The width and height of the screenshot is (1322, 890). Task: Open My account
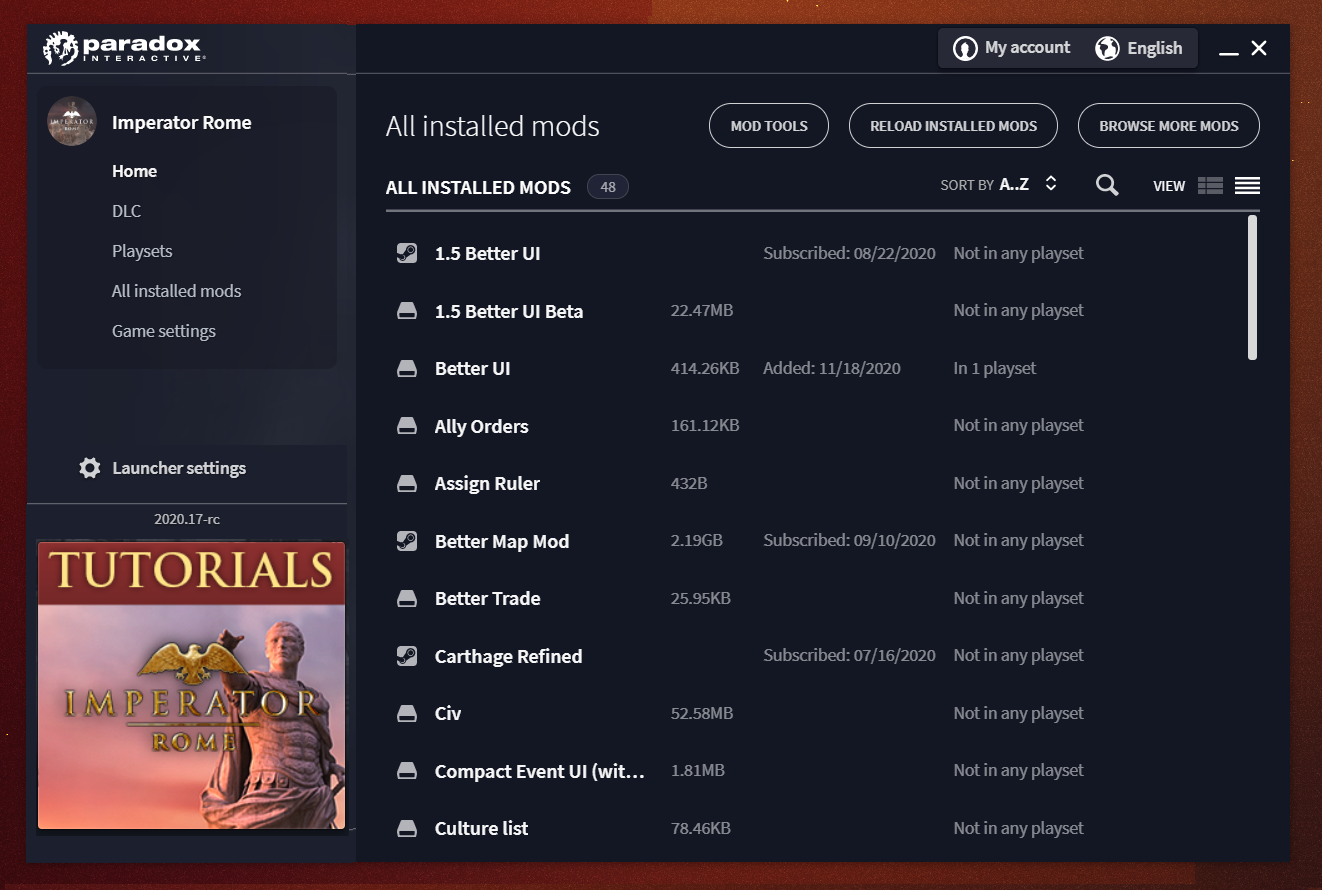pyautogui.click(x=1011, y=48)
